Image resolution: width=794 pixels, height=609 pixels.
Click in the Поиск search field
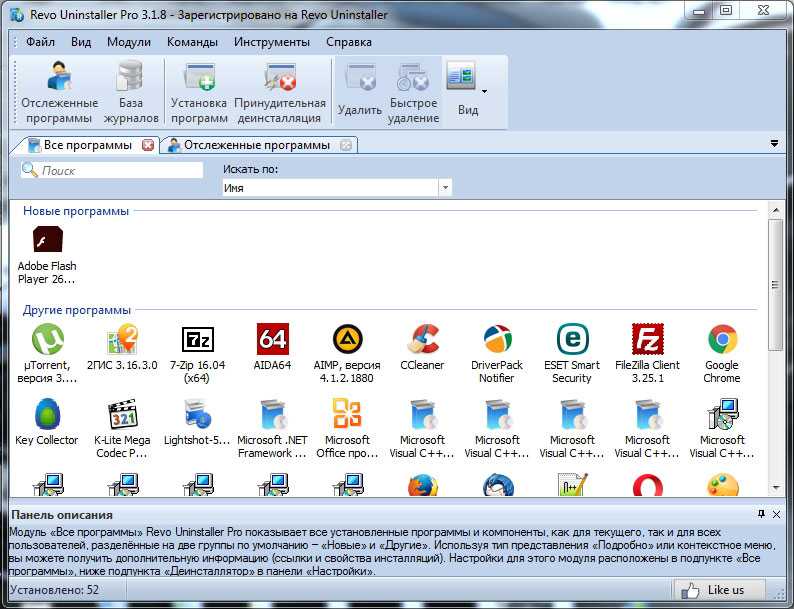coord(112,171)
